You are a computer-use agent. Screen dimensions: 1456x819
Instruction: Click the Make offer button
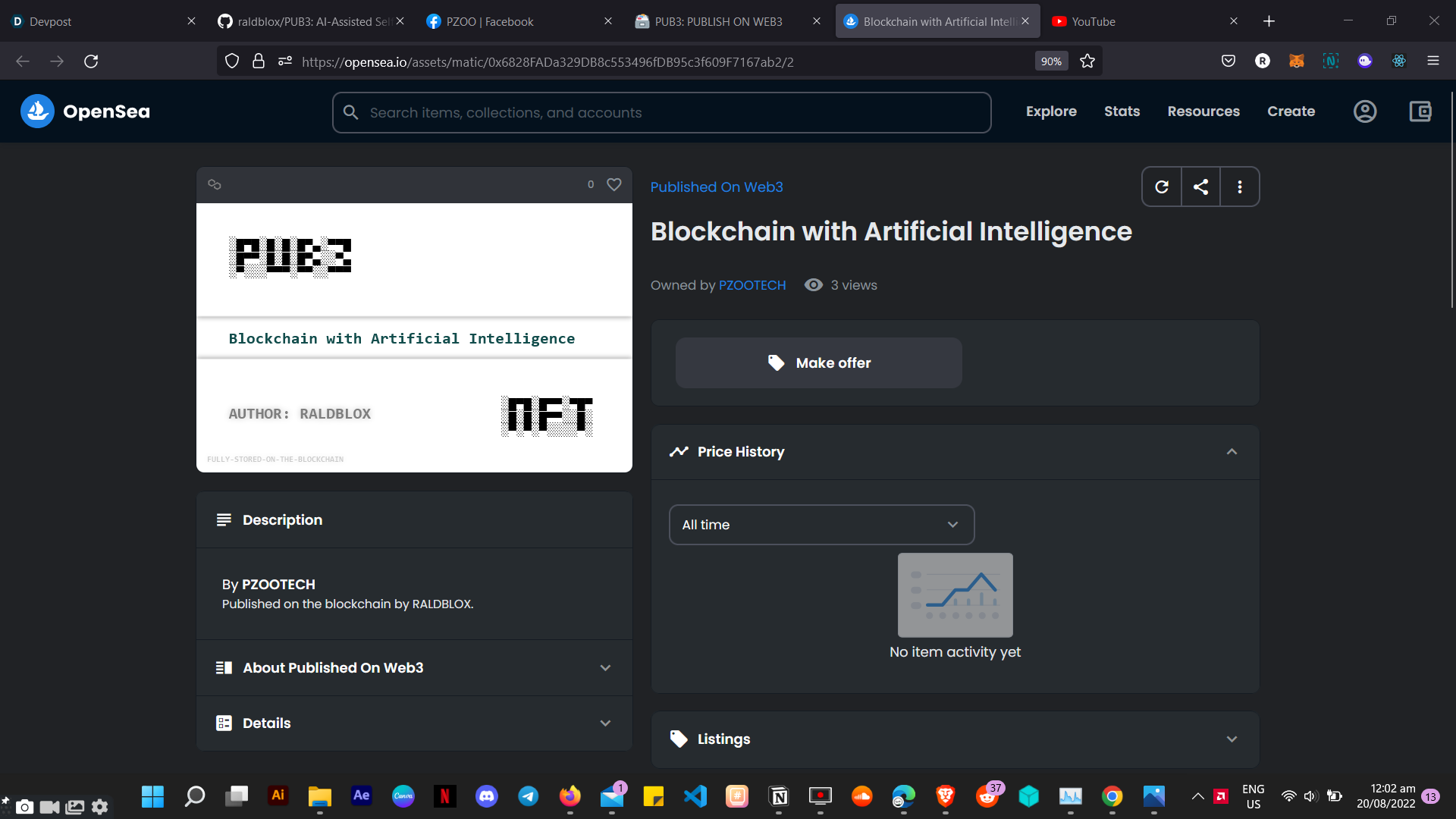pyautogui.click(x=818, y=363)
